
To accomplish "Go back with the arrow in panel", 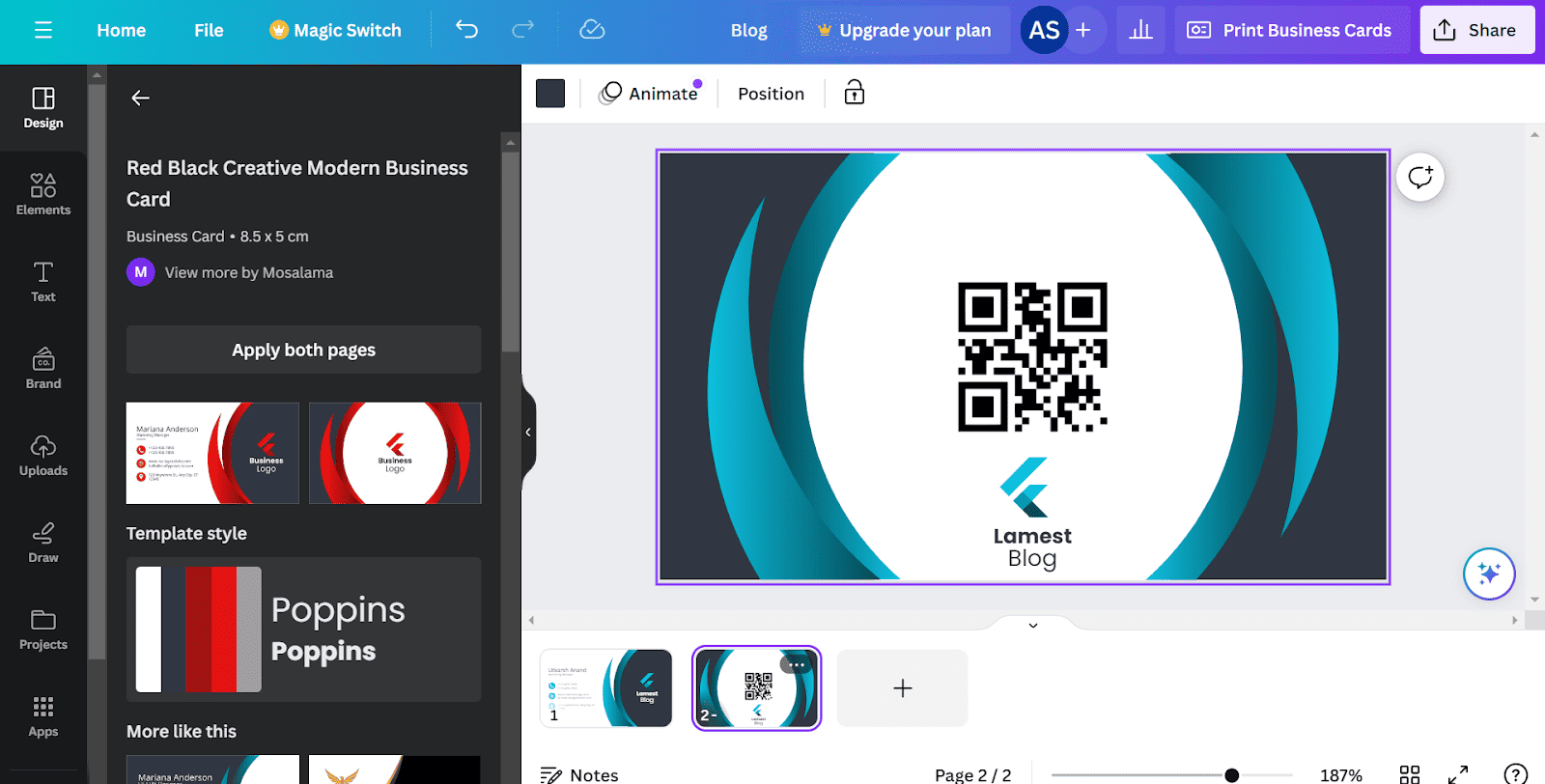I will pyautogui.click(x=140, y=98).
